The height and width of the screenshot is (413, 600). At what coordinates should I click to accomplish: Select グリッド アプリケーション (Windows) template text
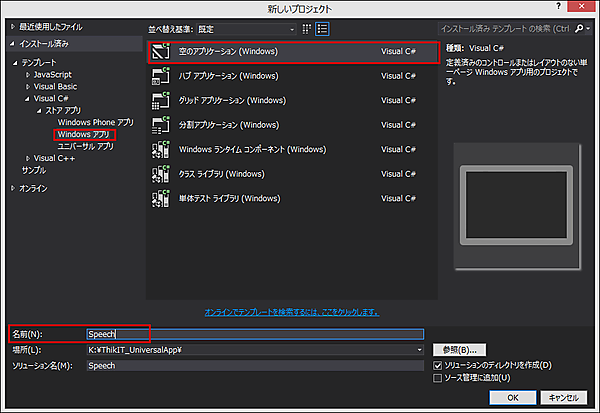click(x=232, y=100)
